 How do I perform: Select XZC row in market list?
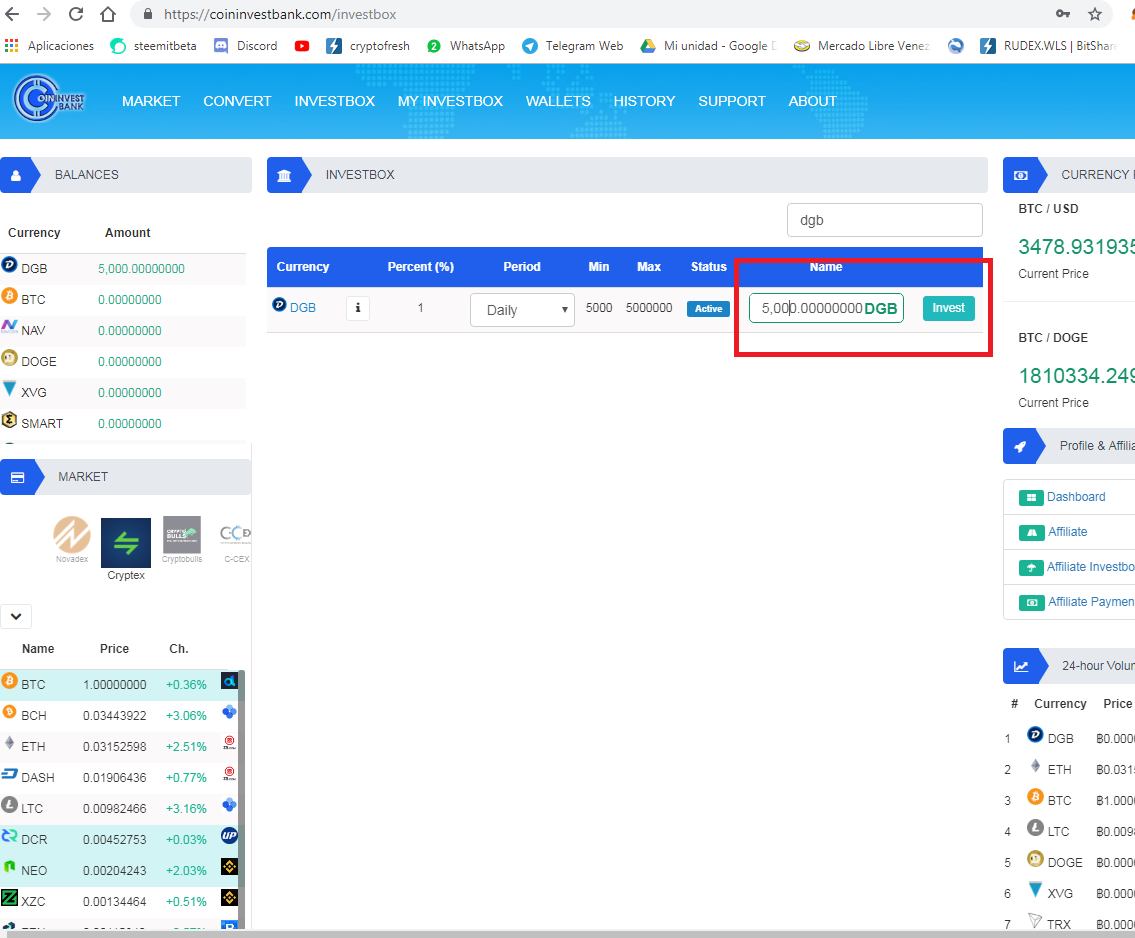click(119, 902)
